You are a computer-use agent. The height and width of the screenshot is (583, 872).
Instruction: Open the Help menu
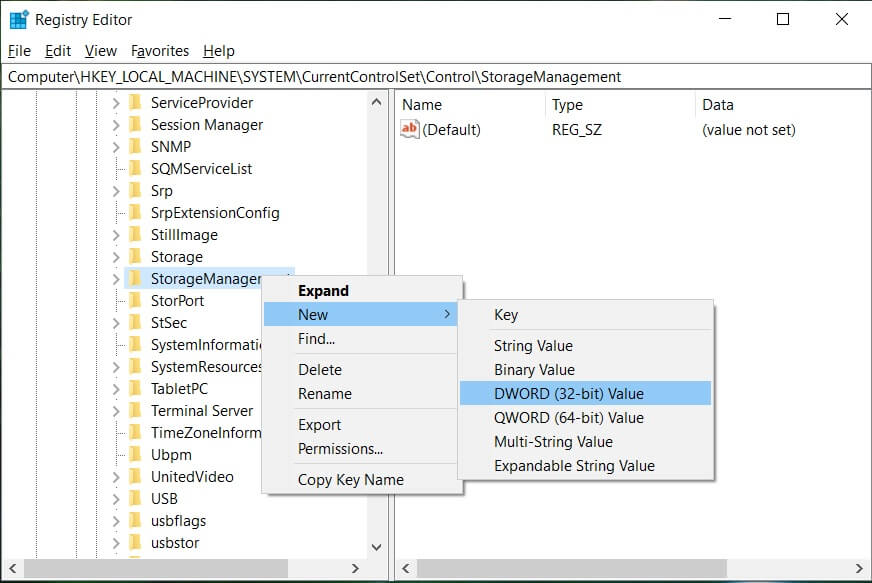click(x=219, y=51)
